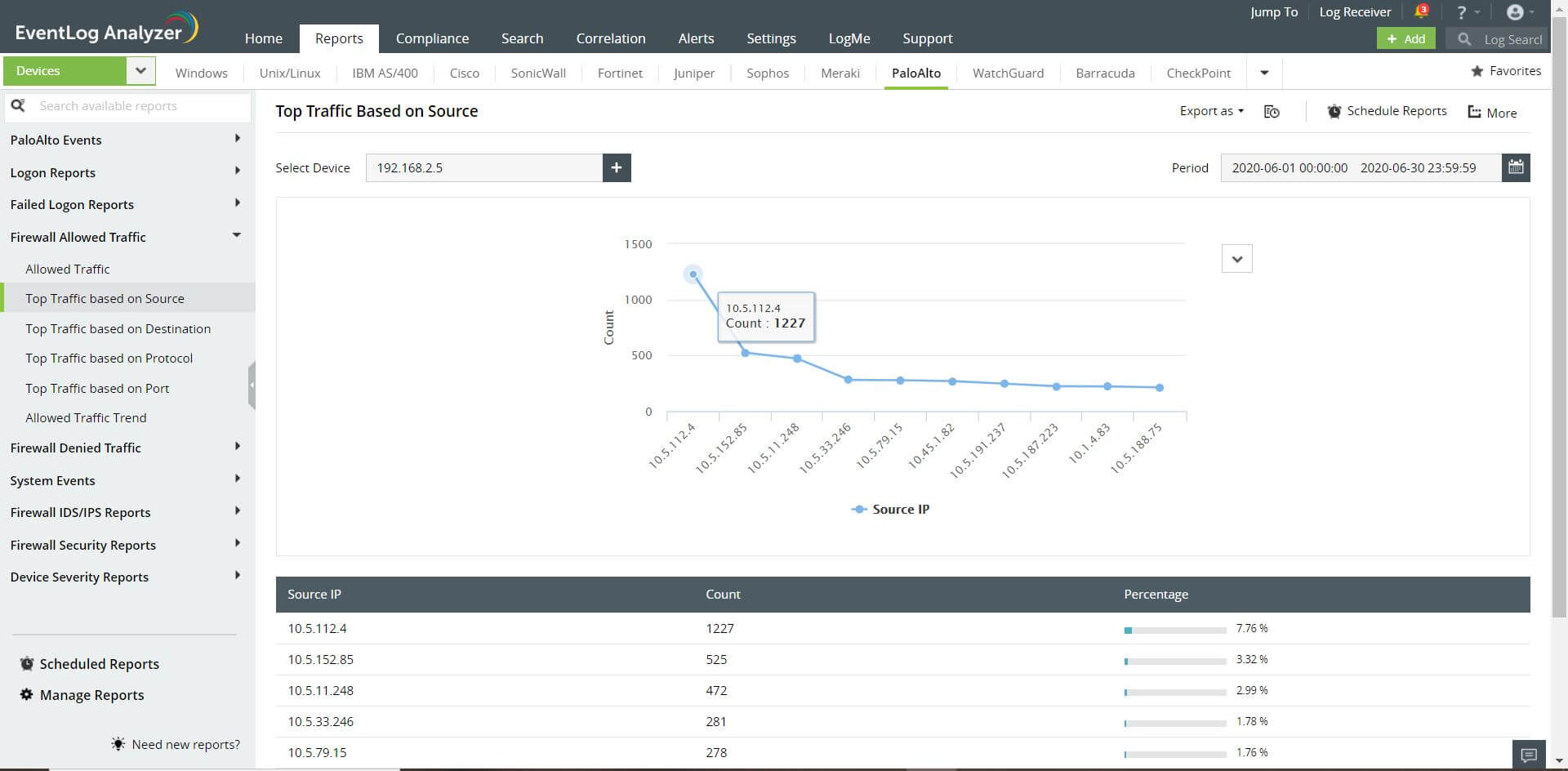Open Top Traffic based on Protocol report
The width and height of the screenshot is (1568, 771).
click(x=109, y=358)
